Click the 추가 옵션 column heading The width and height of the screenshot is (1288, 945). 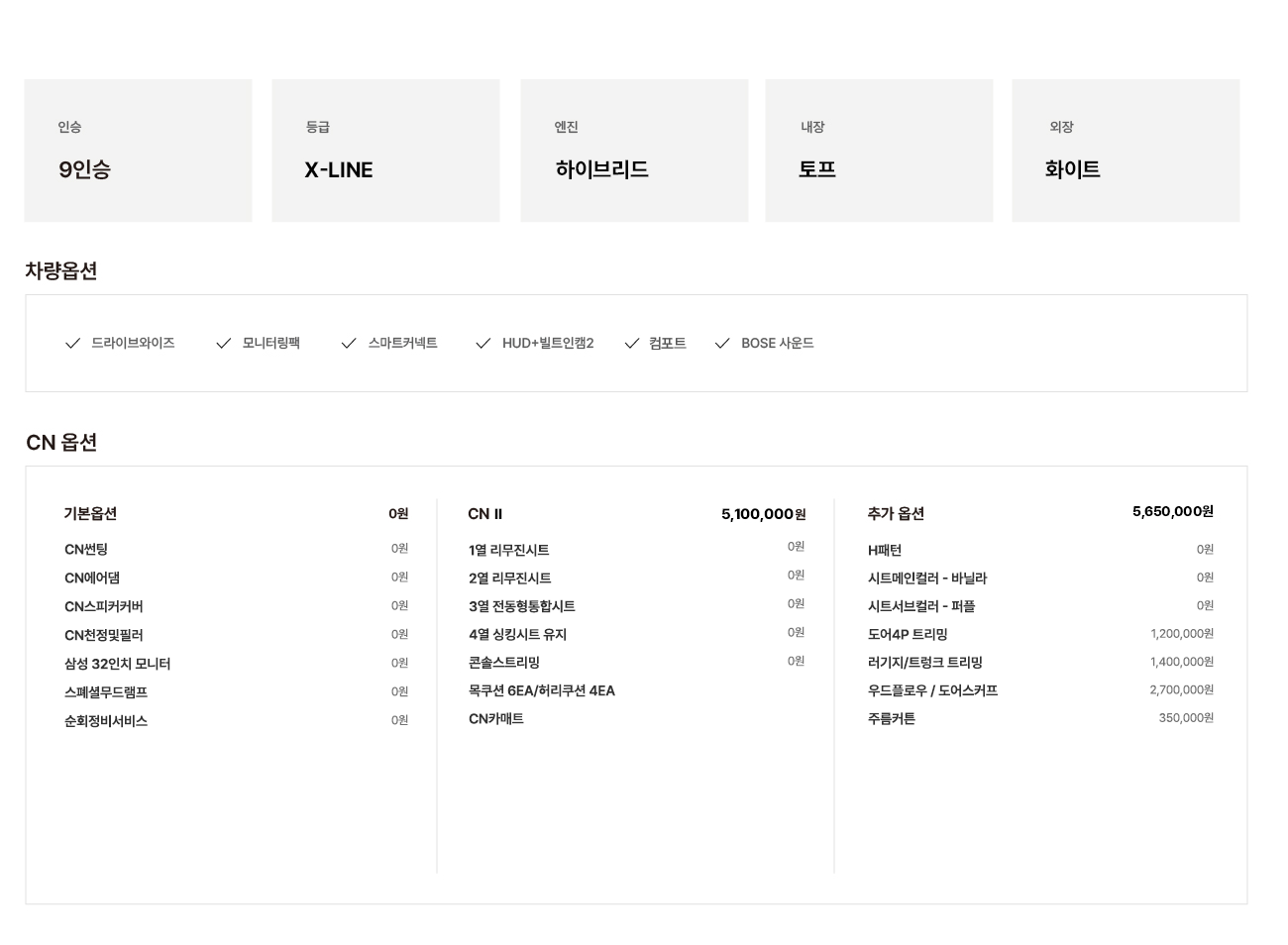pos(896,513)
